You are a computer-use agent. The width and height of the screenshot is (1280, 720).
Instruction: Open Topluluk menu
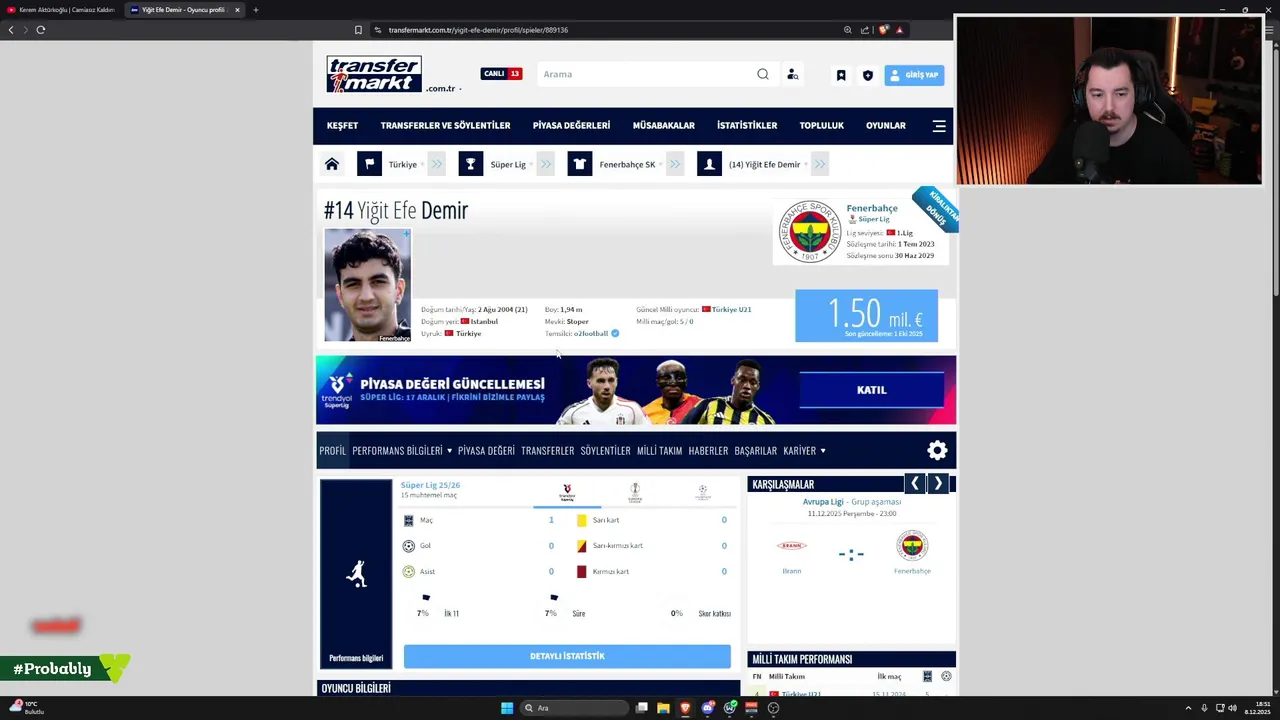[821, 126]
